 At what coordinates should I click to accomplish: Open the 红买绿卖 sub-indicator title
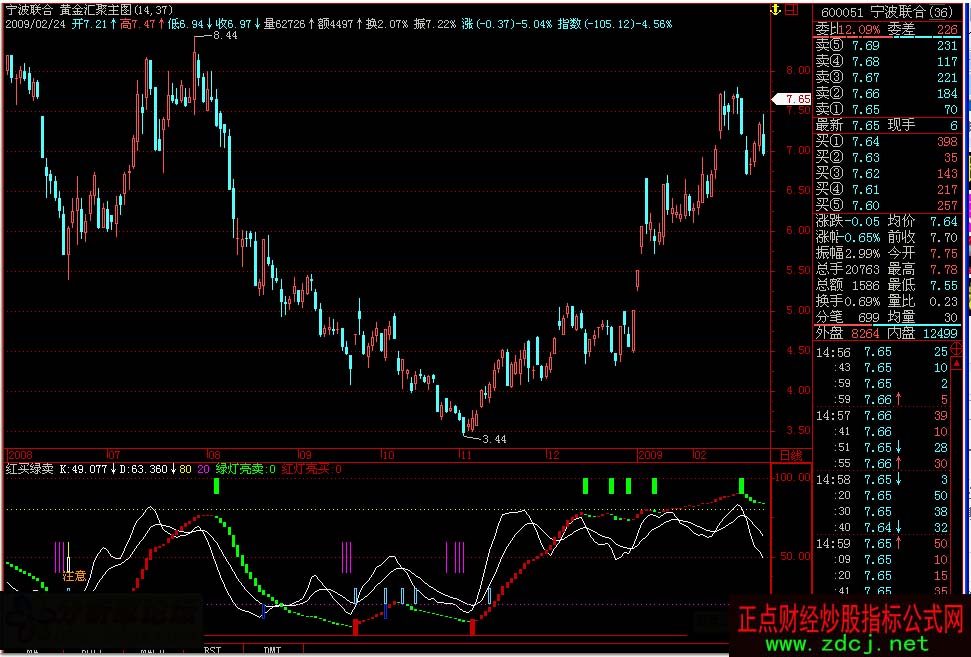point(28,468)
